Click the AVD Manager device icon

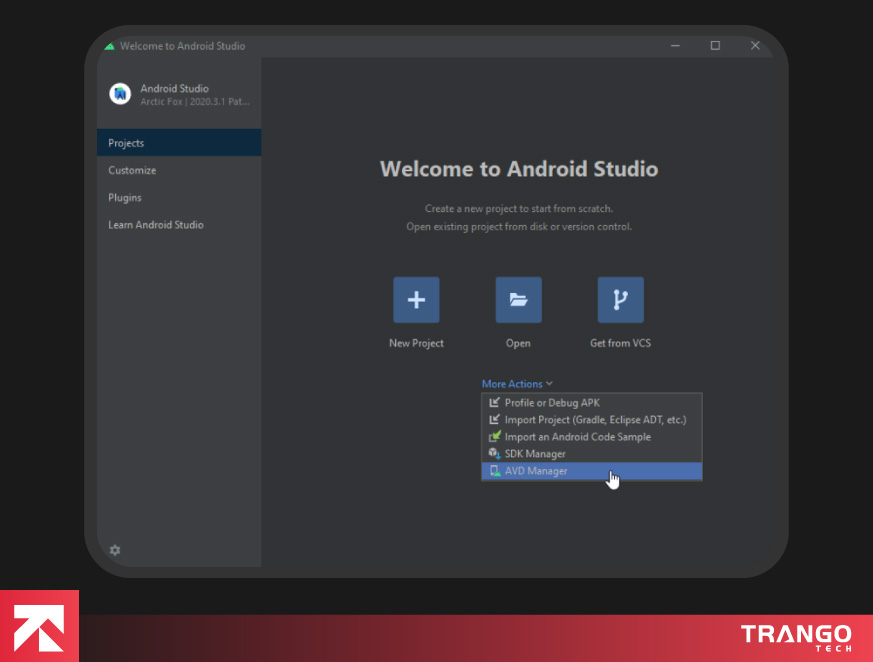[493, 471]
